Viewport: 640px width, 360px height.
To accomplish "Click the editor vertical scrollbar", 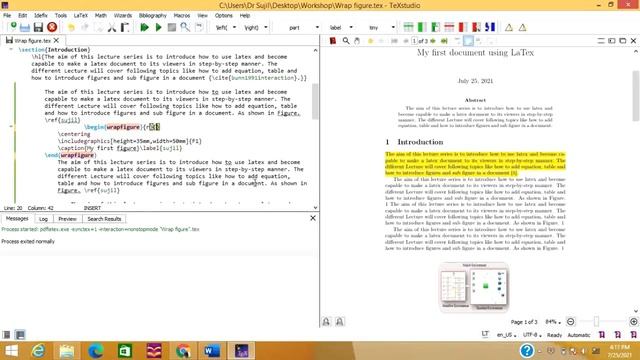I will click(x=315, y=102).
